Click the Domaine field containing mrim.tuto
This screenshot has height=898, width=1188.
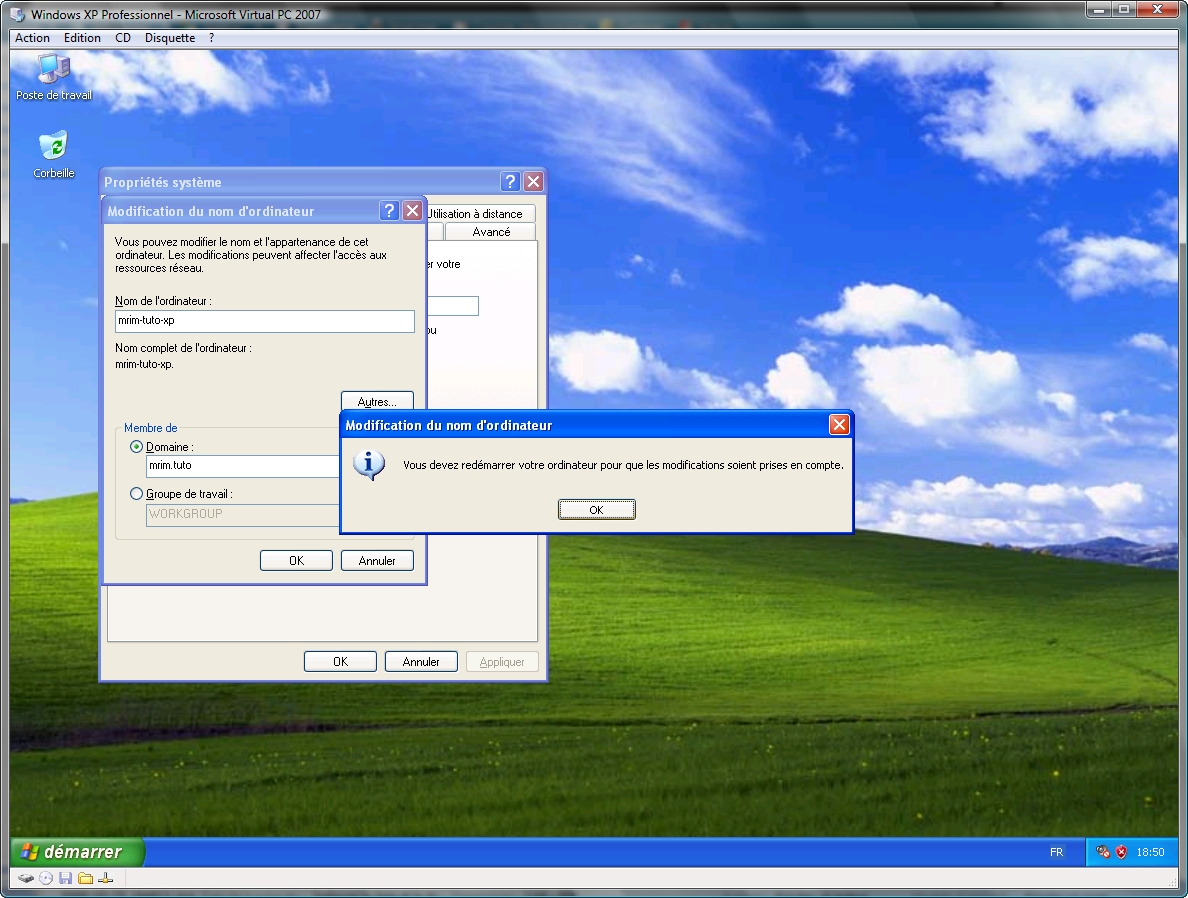242,466
